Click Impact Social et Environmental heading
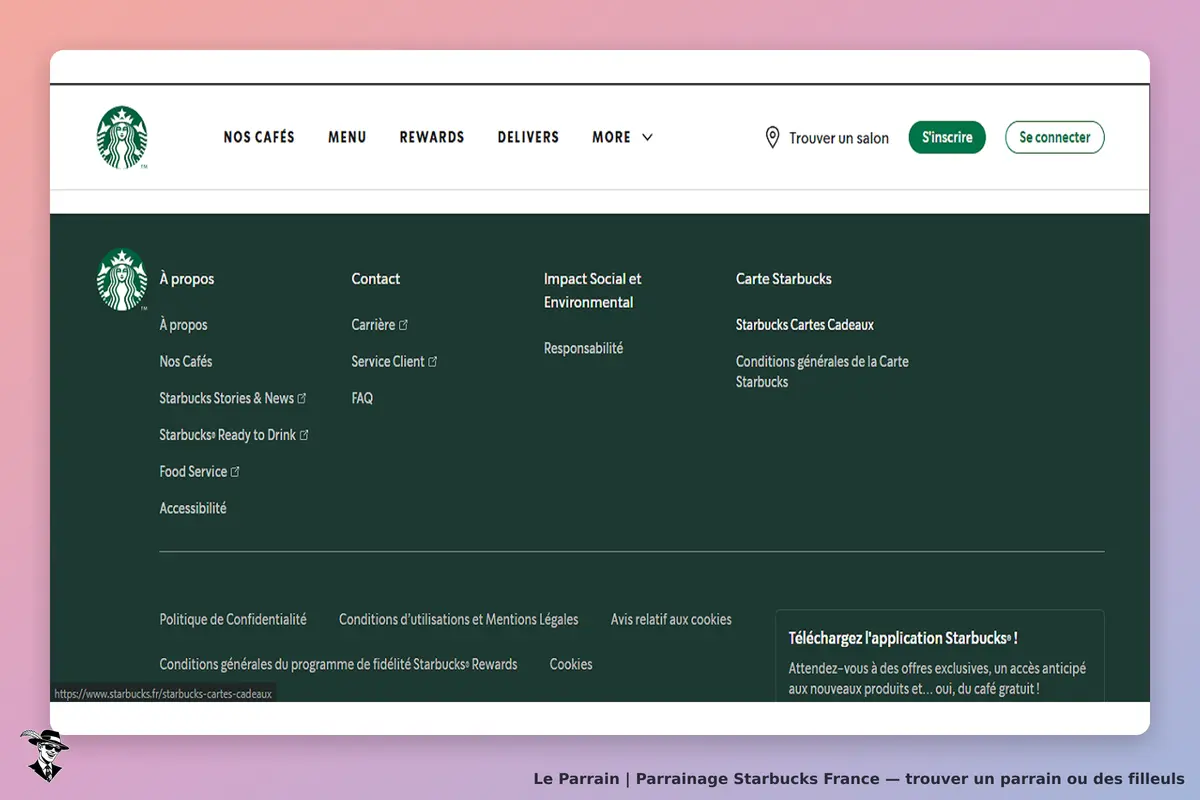The height and width of the screenshot is (800, 1200). pyautogui.click(x=593, y=290)
